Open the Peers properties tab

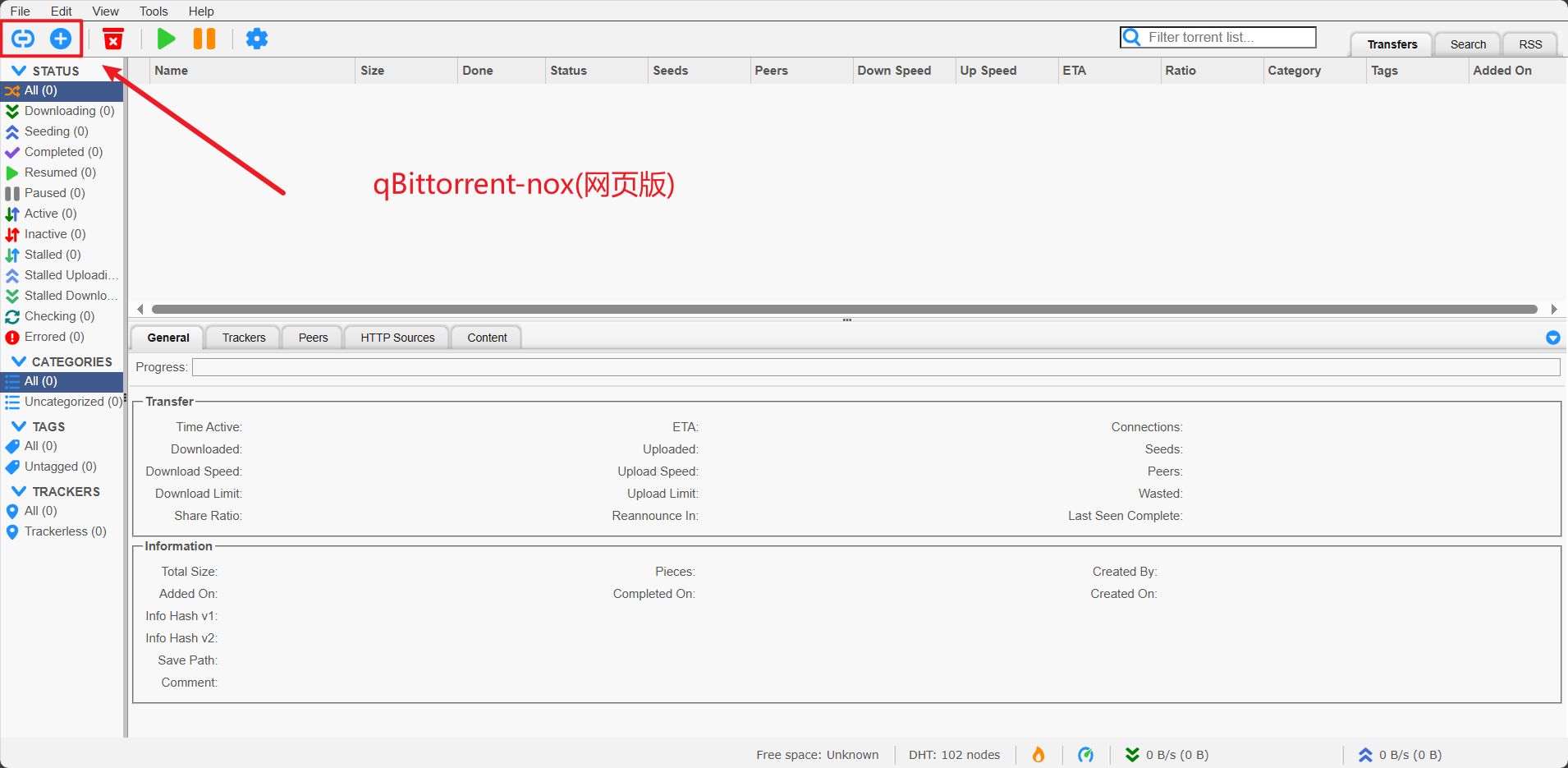(x=313, y=338)
